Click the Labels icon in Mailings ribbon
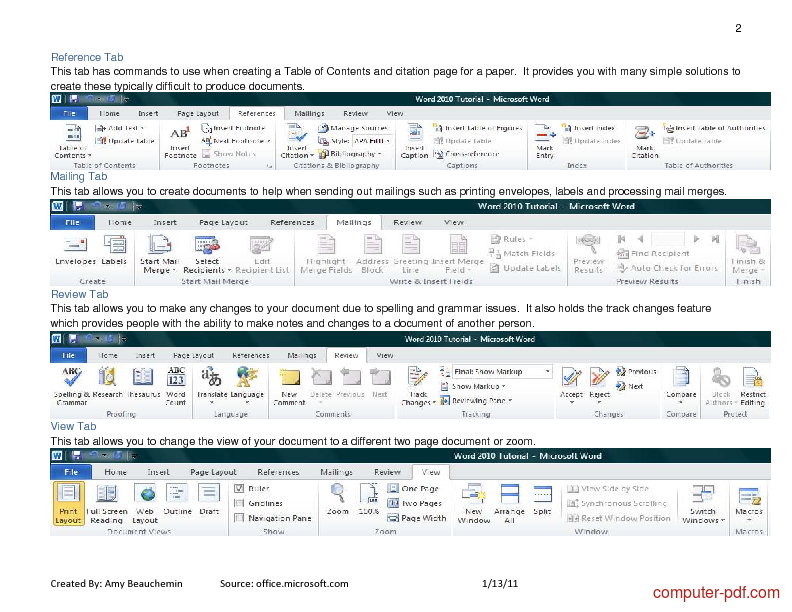792x612 pixels. pos(114,244)
